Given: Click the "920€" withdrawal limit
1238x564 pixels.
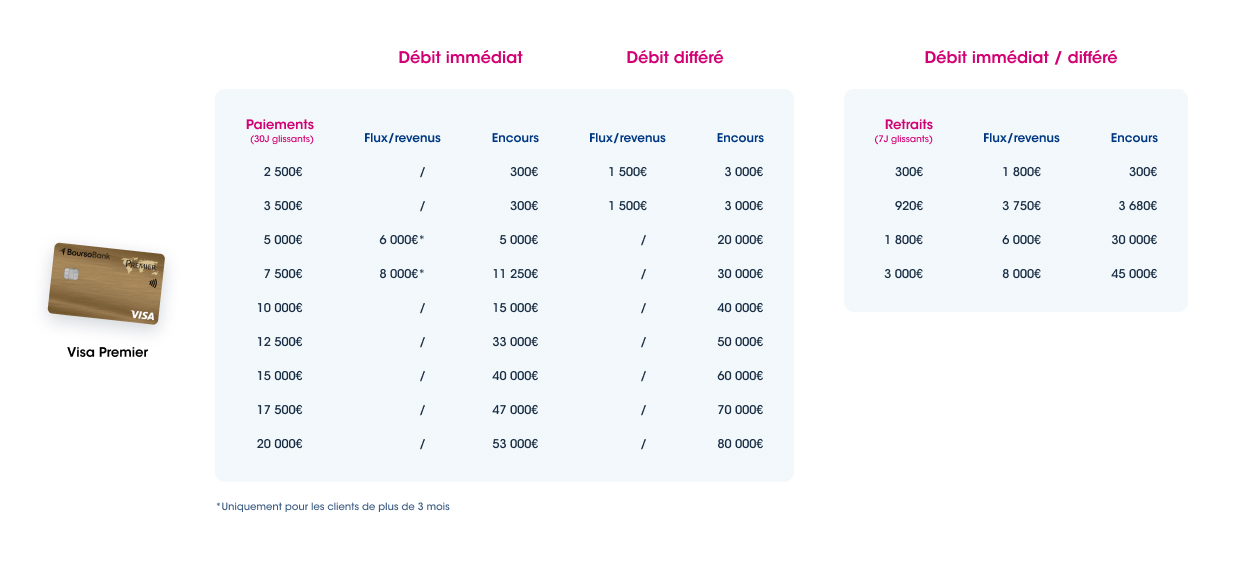Looking at the screenshot, I should pyautogui.click(x=908, y=206).
